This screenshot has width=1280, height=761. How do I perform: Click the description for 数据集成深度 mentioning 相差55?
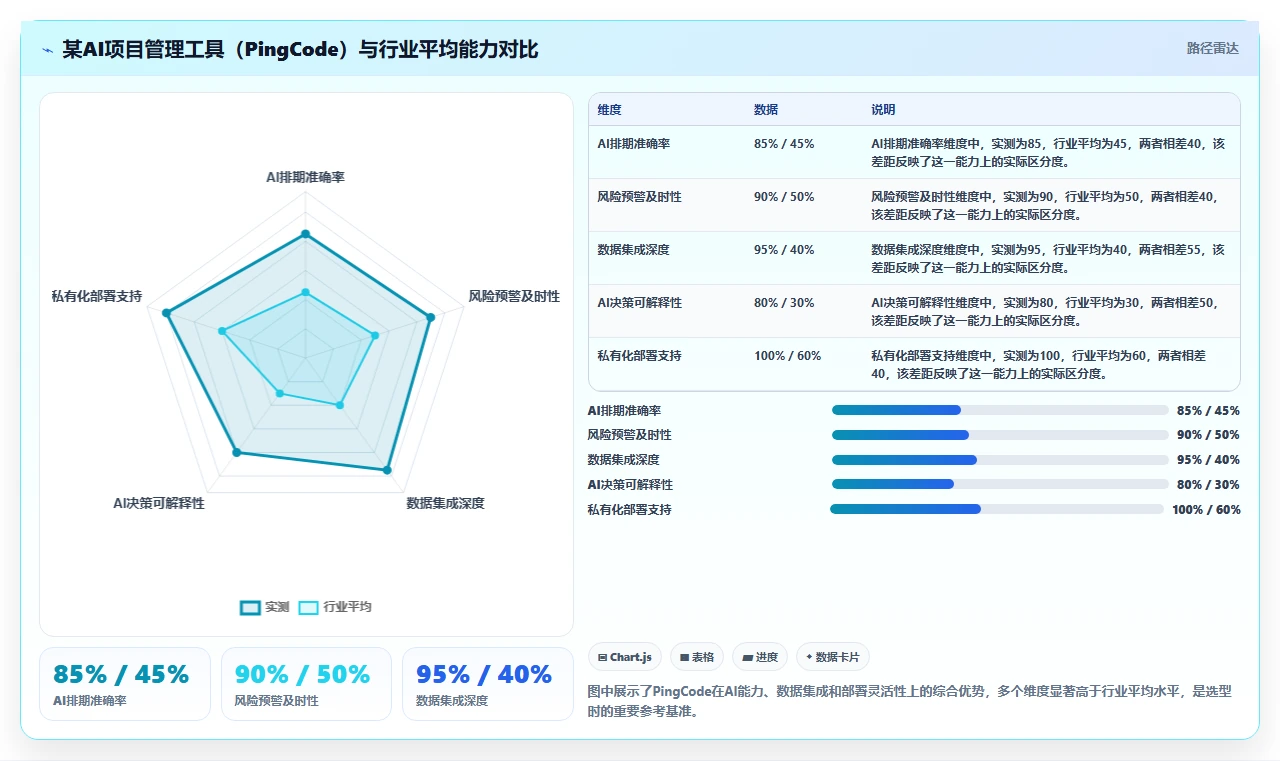1048,258
